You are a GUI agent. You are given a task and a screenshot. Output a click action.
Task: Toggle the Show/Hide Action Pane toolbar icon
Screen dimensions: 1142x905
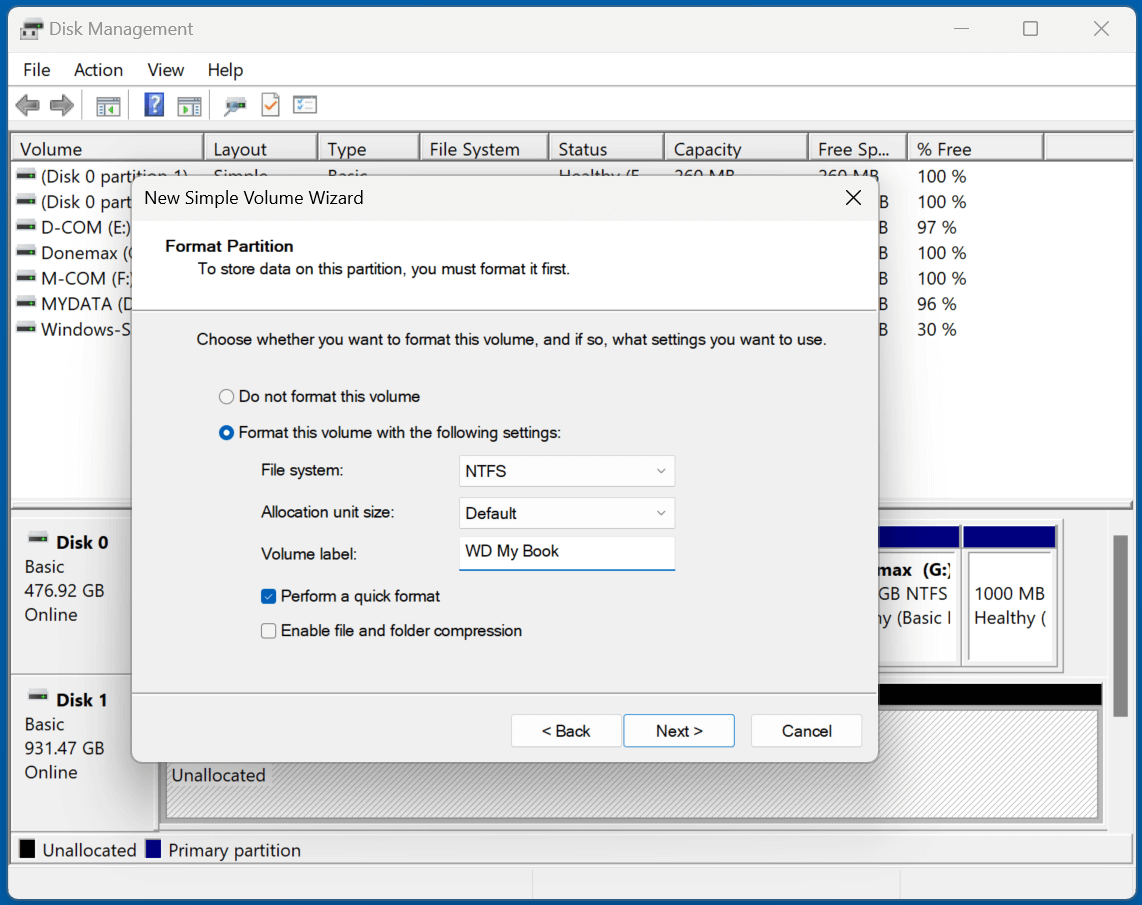(190, 104)
